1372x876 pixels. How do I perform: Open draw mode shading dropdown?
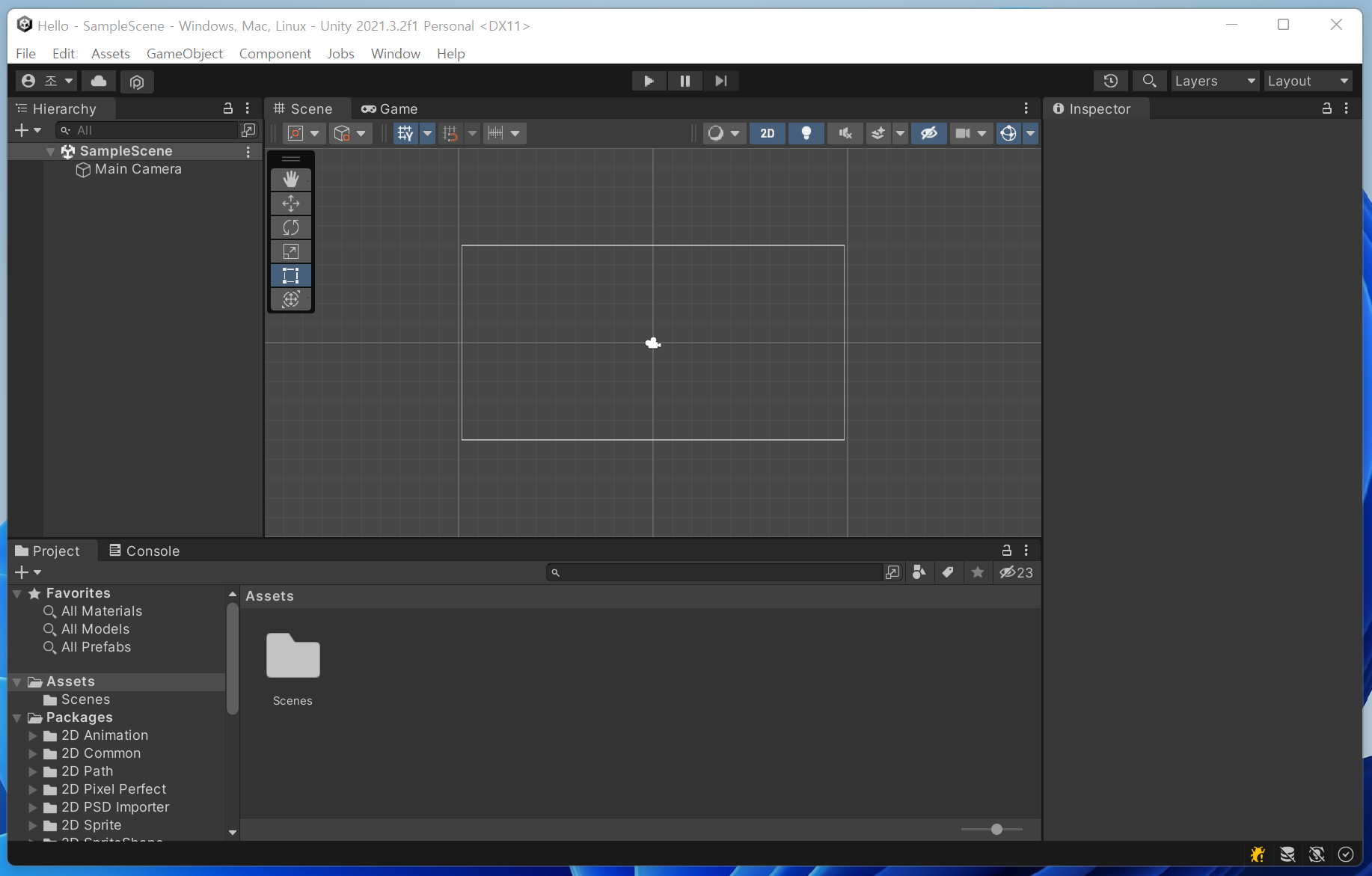coord(724,133)
